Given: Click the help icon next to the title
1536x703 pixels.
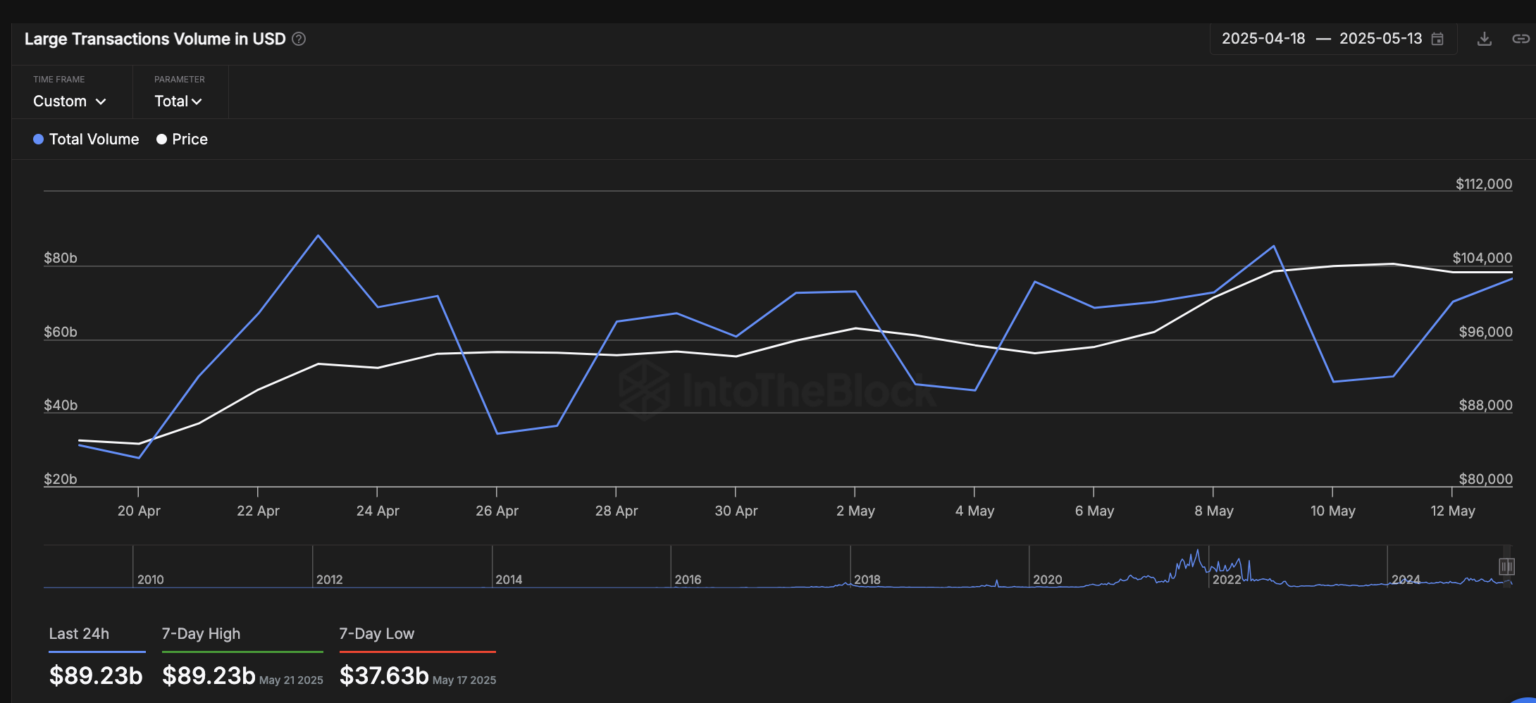Looking at the screenshot, I should [297, 39].
